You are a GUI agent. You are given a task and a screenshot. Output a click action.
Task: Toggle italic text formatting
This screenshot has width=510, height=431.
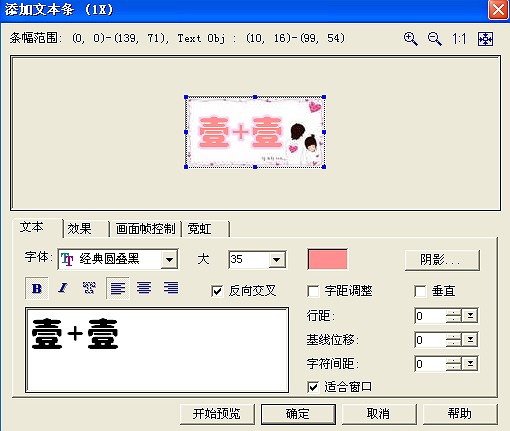(x=63, y=288)
